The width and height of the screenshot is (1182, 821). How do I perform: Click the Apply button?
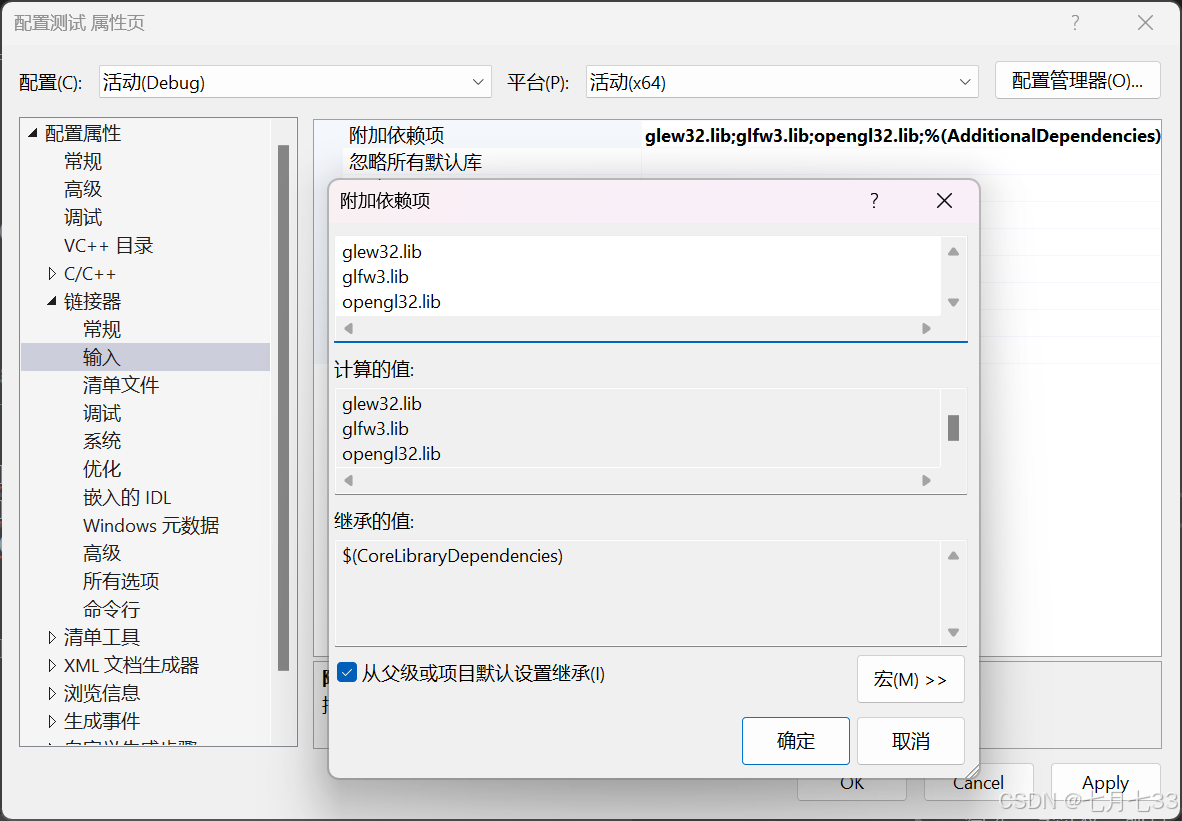click(1105, 783)
